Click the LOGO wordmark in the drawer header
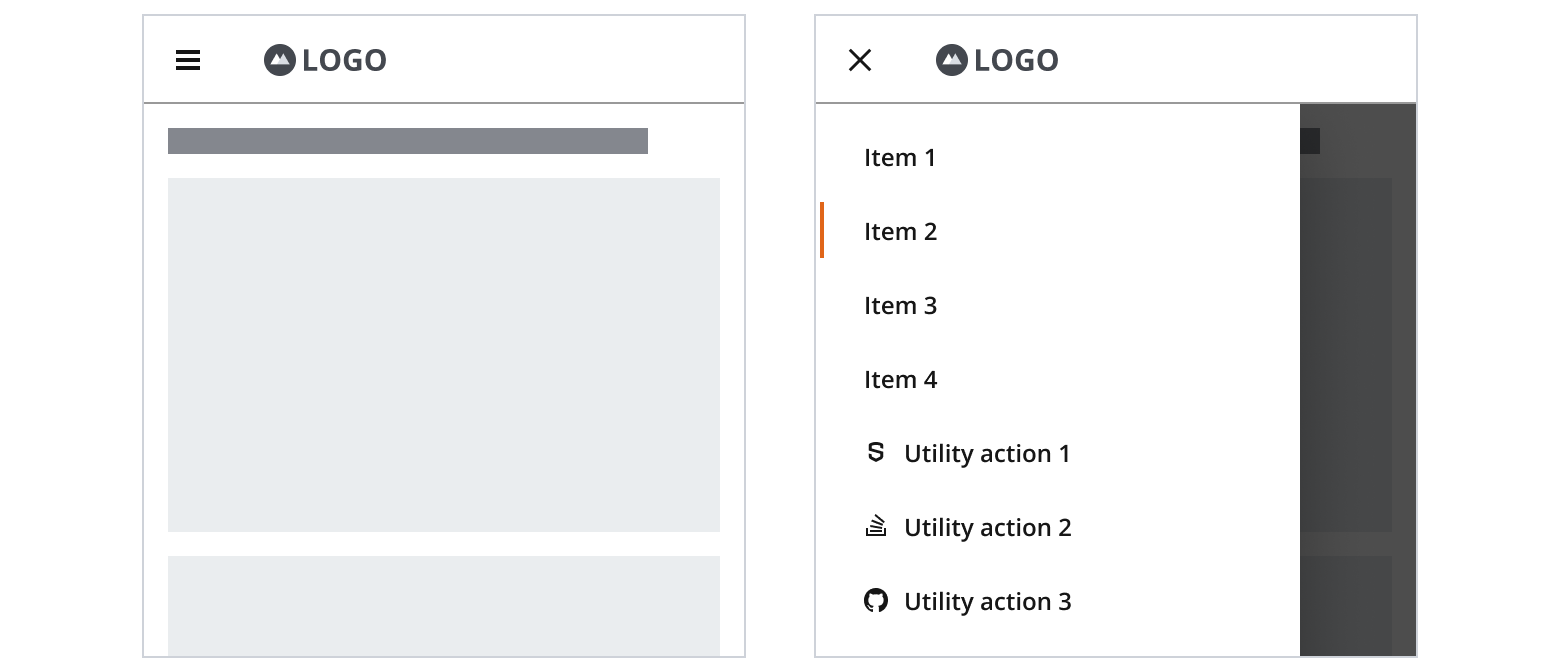The image size is (1560, 672). point(1018,60)
